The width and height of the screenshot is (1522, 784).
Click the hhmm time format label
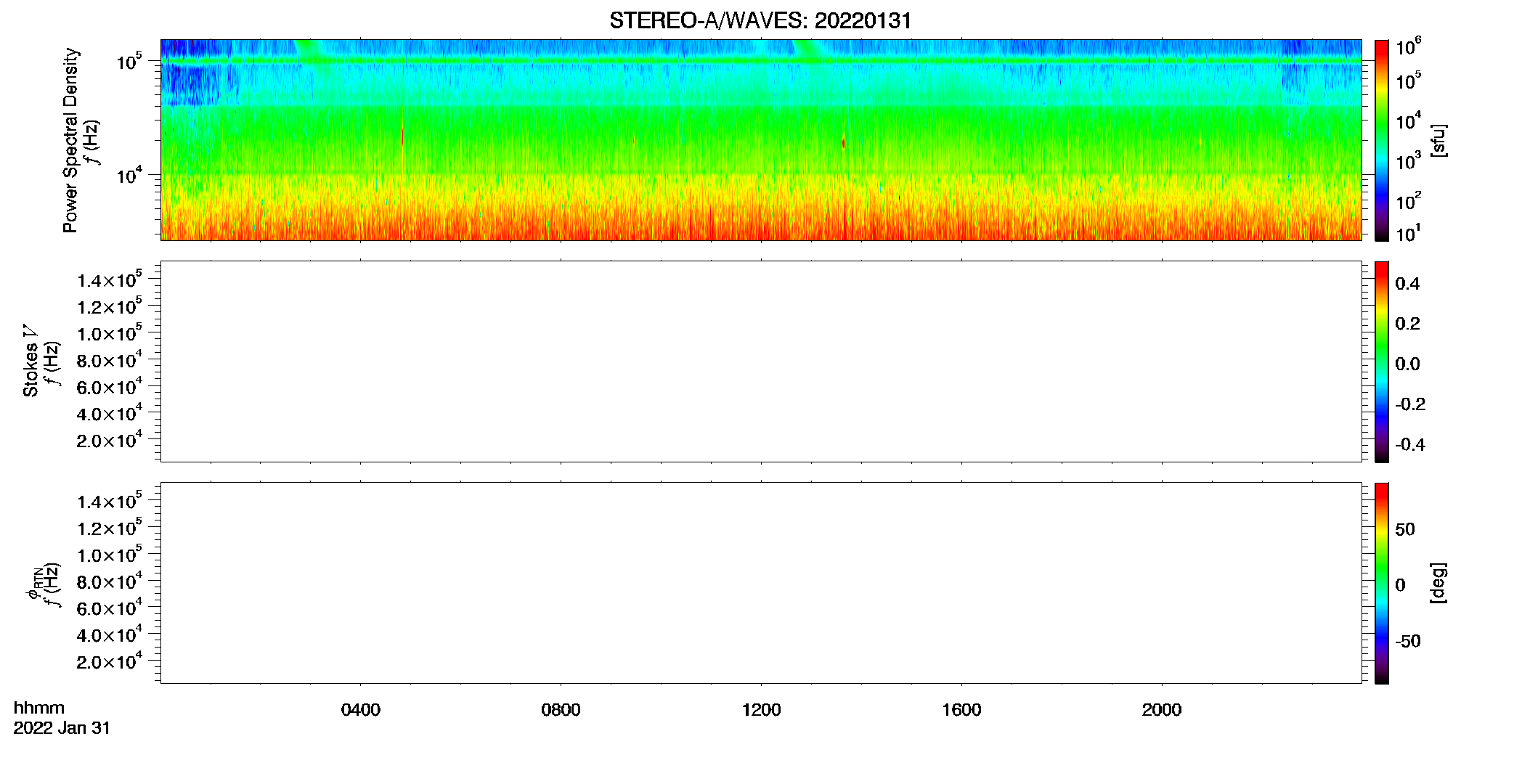[x=39, y=708]
